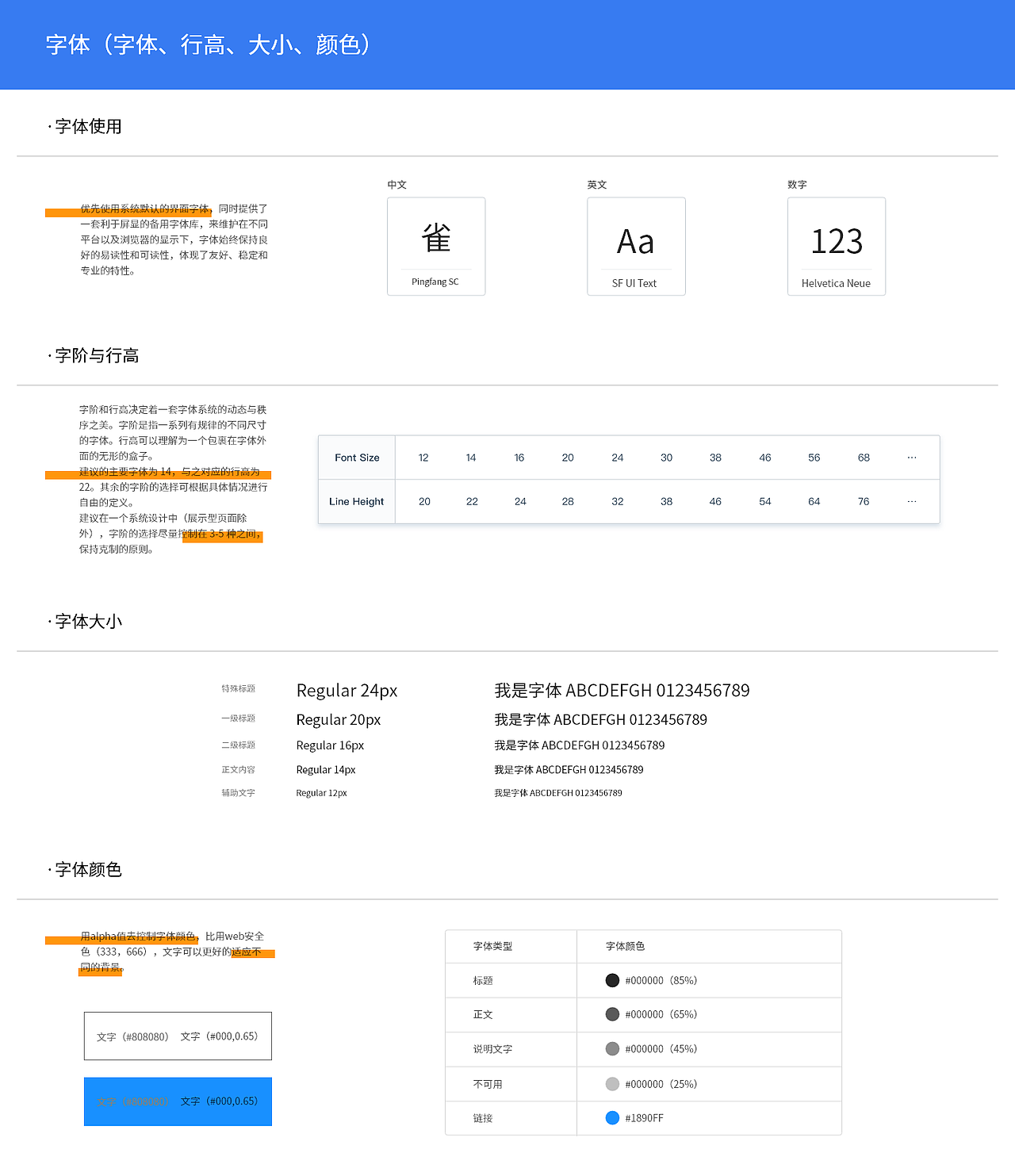
Task: Click the blue 链接 color dot
Action: click(x=612, y=1117)
